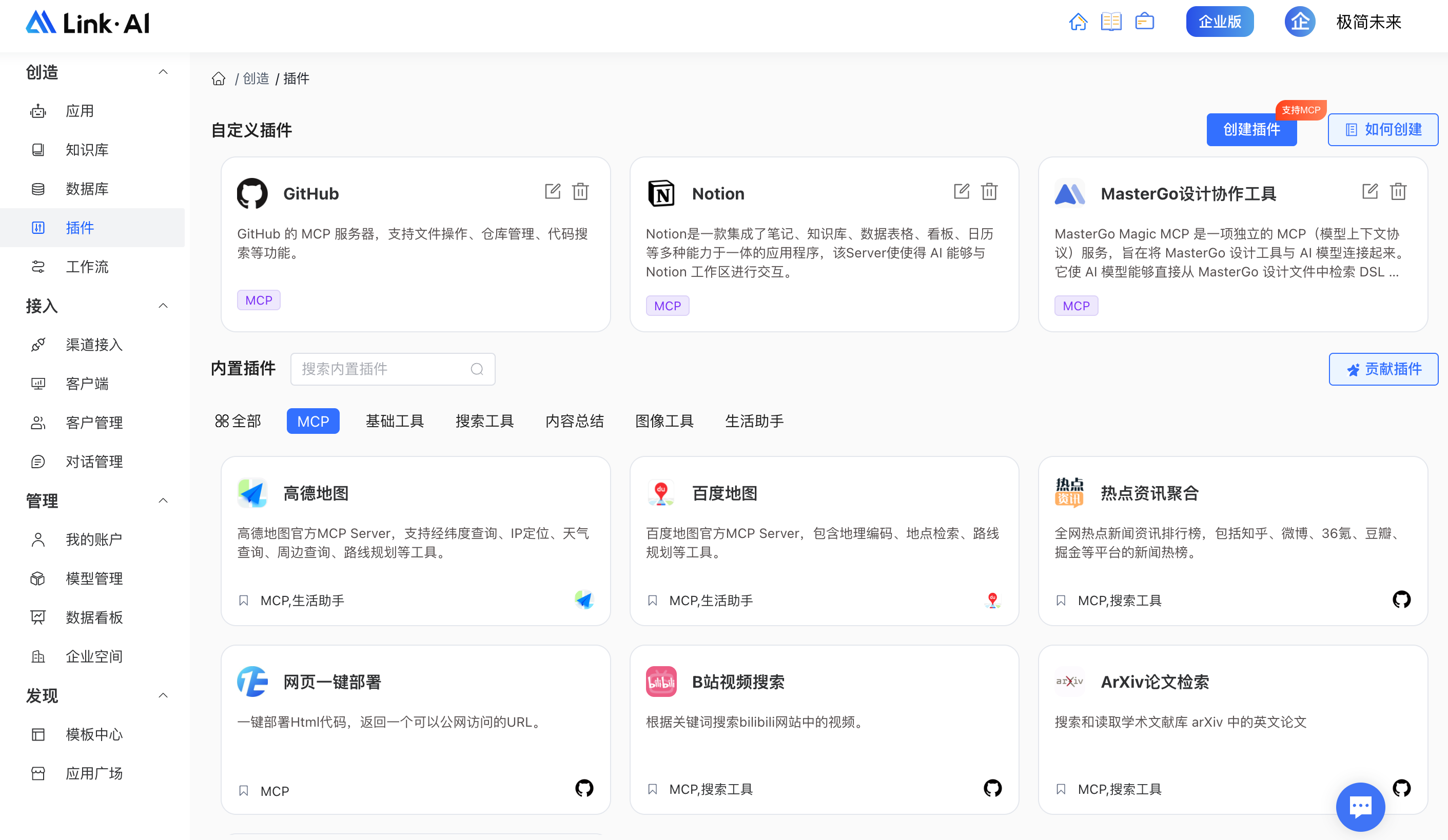
Task: Edit the MasterGo plugin
Action: (x=1370, y=191)
